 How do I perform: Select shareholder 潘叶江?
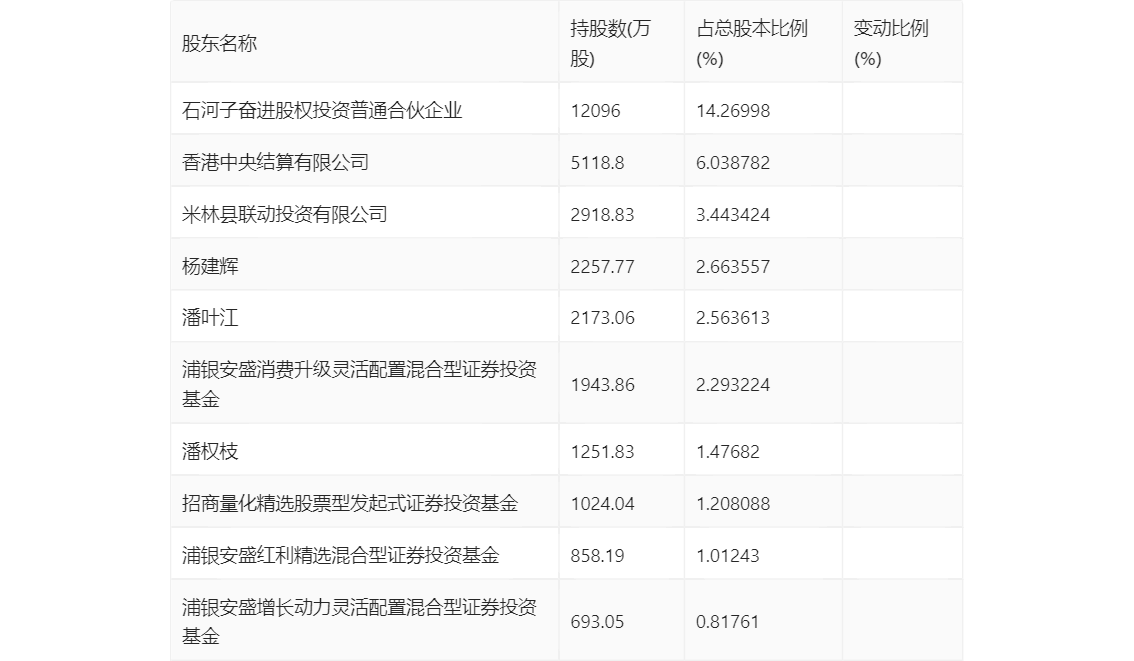[210, 317]
